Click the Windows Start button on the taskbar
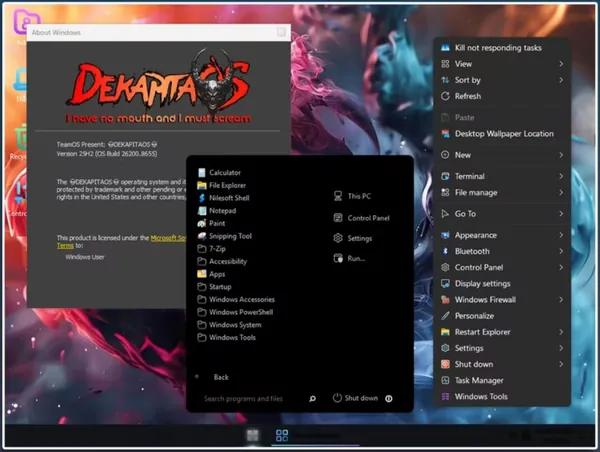 pyautogui.click(x=252, y=435)
